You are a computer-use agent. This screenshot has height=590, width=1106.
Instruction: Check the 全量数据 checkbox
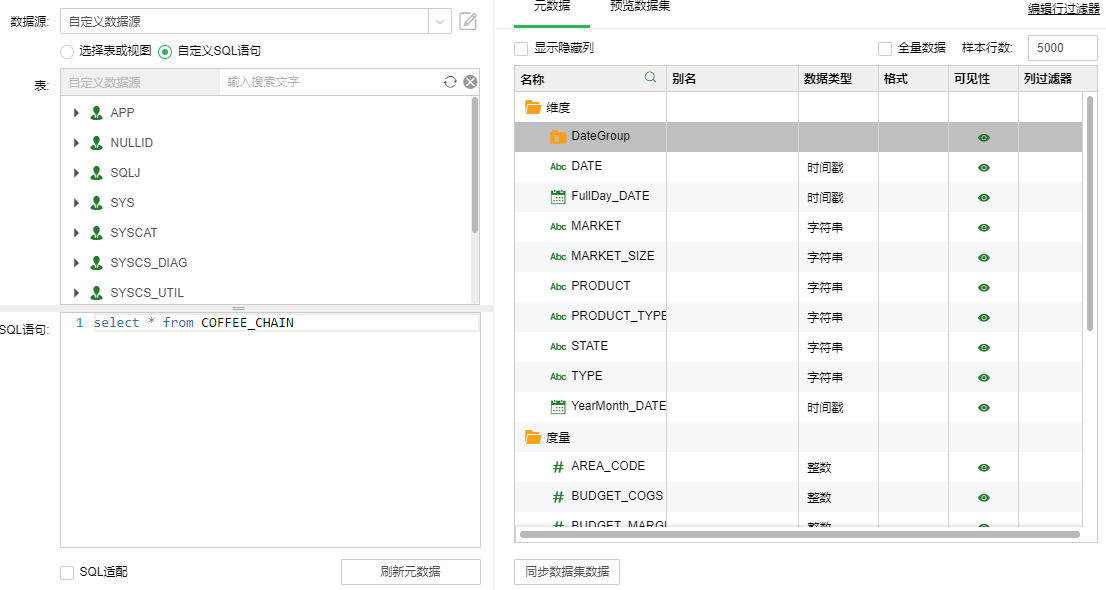[x=885, y=48]
